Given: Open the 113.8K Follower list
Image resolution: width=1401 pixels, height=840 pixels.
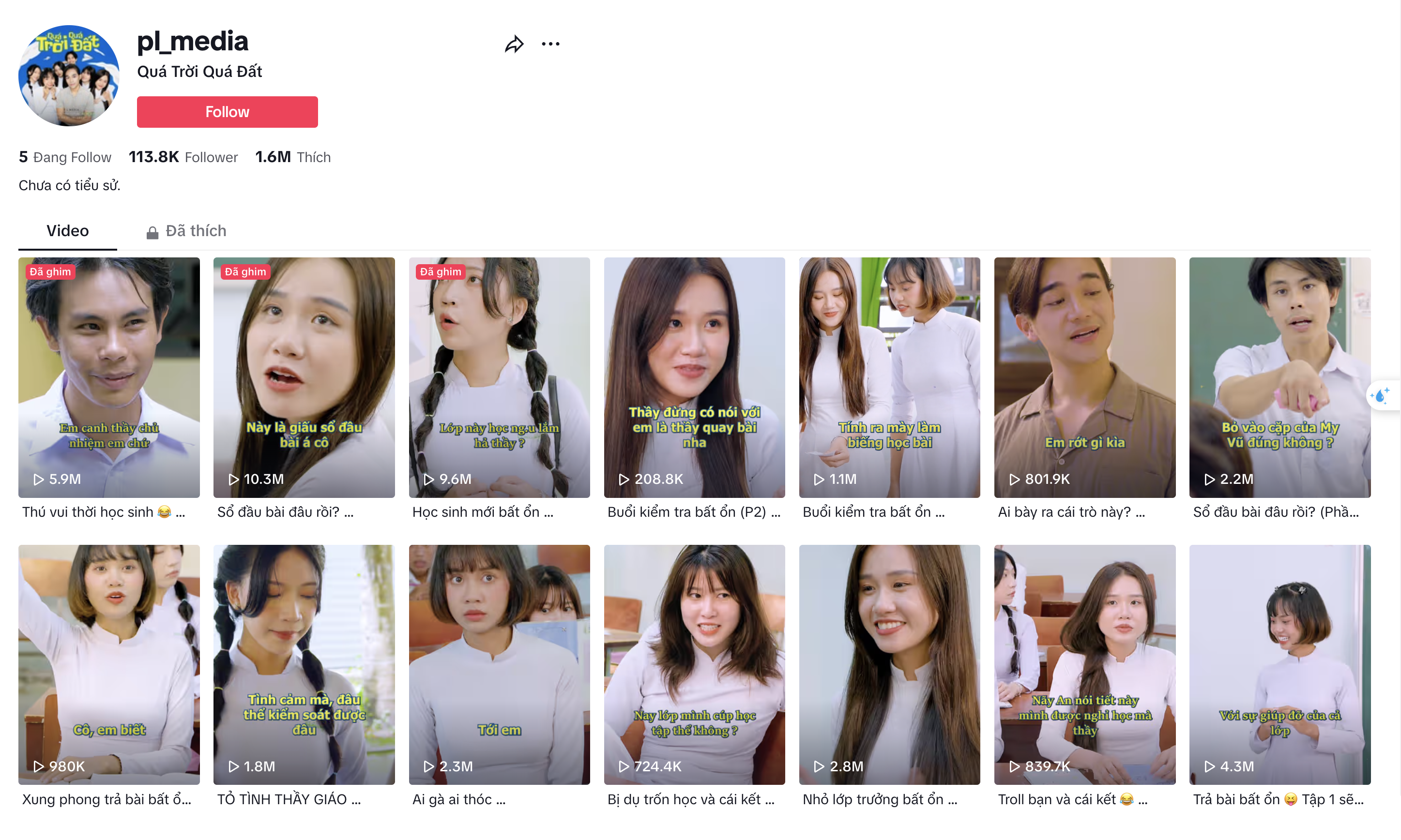Looking at the screenshot, I should (x=183, y=157).
